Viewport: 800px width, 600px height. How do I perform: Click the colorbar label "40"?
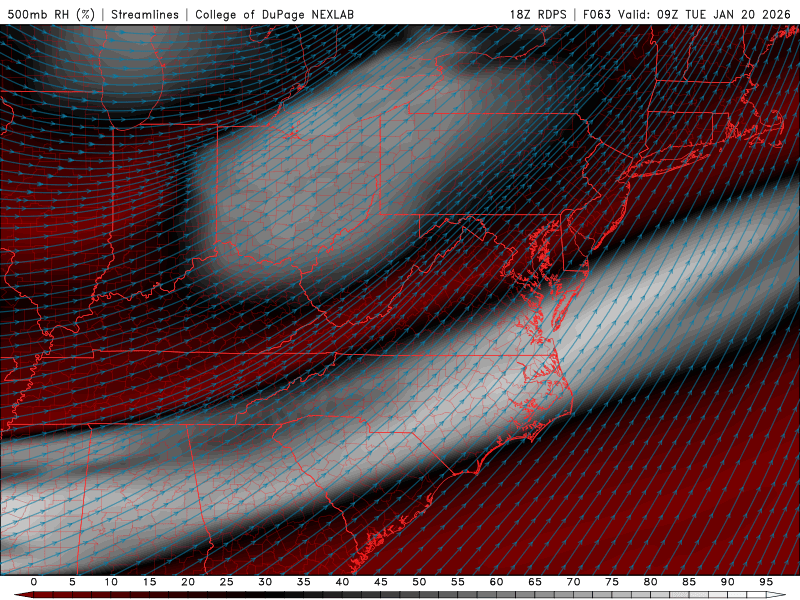coord(342,582)
